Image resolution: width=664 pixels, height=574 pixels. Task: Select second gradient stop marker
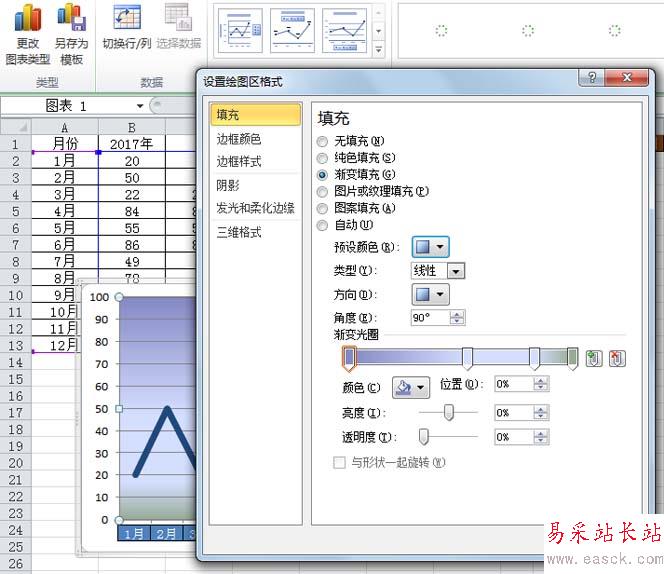tap(467, 358)
